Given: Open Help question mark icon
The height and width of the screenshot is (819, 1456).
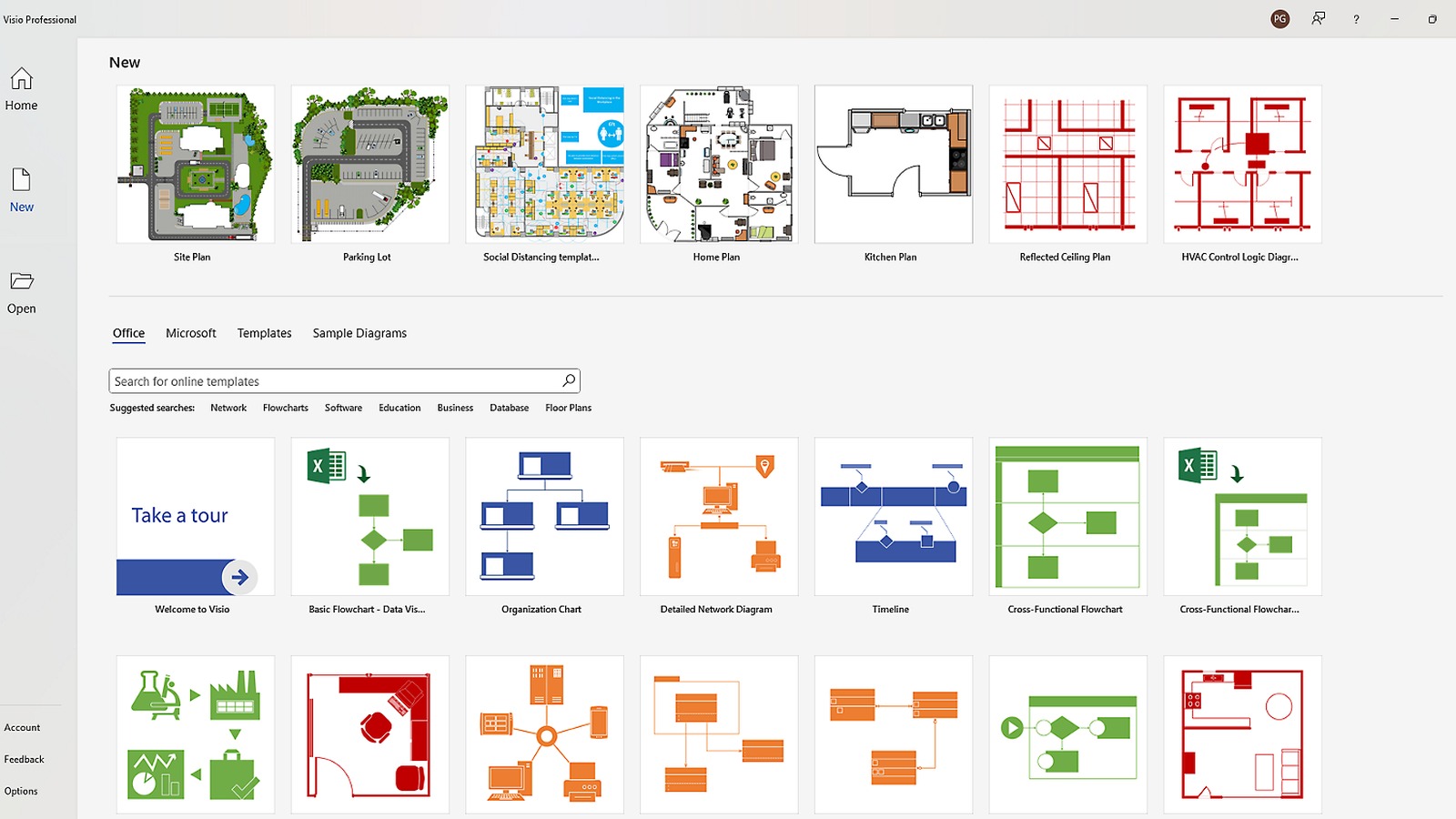Looking at the screenshot, I should click(x=1356, y=19).
